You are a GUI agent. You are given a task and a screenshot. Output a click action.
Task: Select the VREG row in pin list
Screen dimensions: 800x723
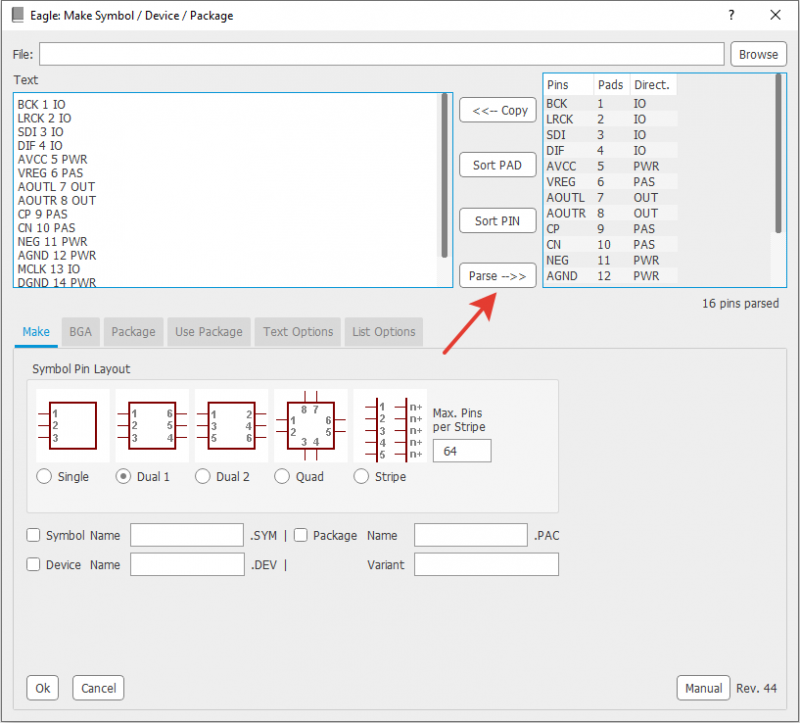611,182
